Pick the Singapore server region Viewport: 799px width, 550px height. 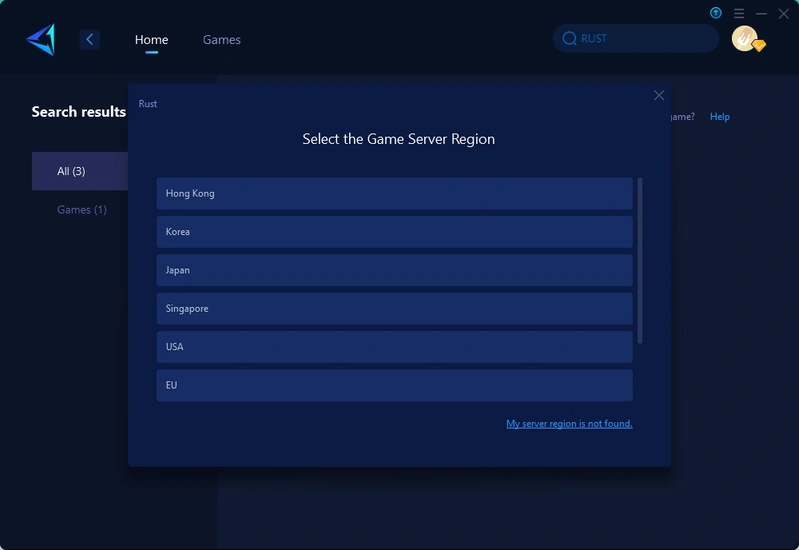coord(394,308)
